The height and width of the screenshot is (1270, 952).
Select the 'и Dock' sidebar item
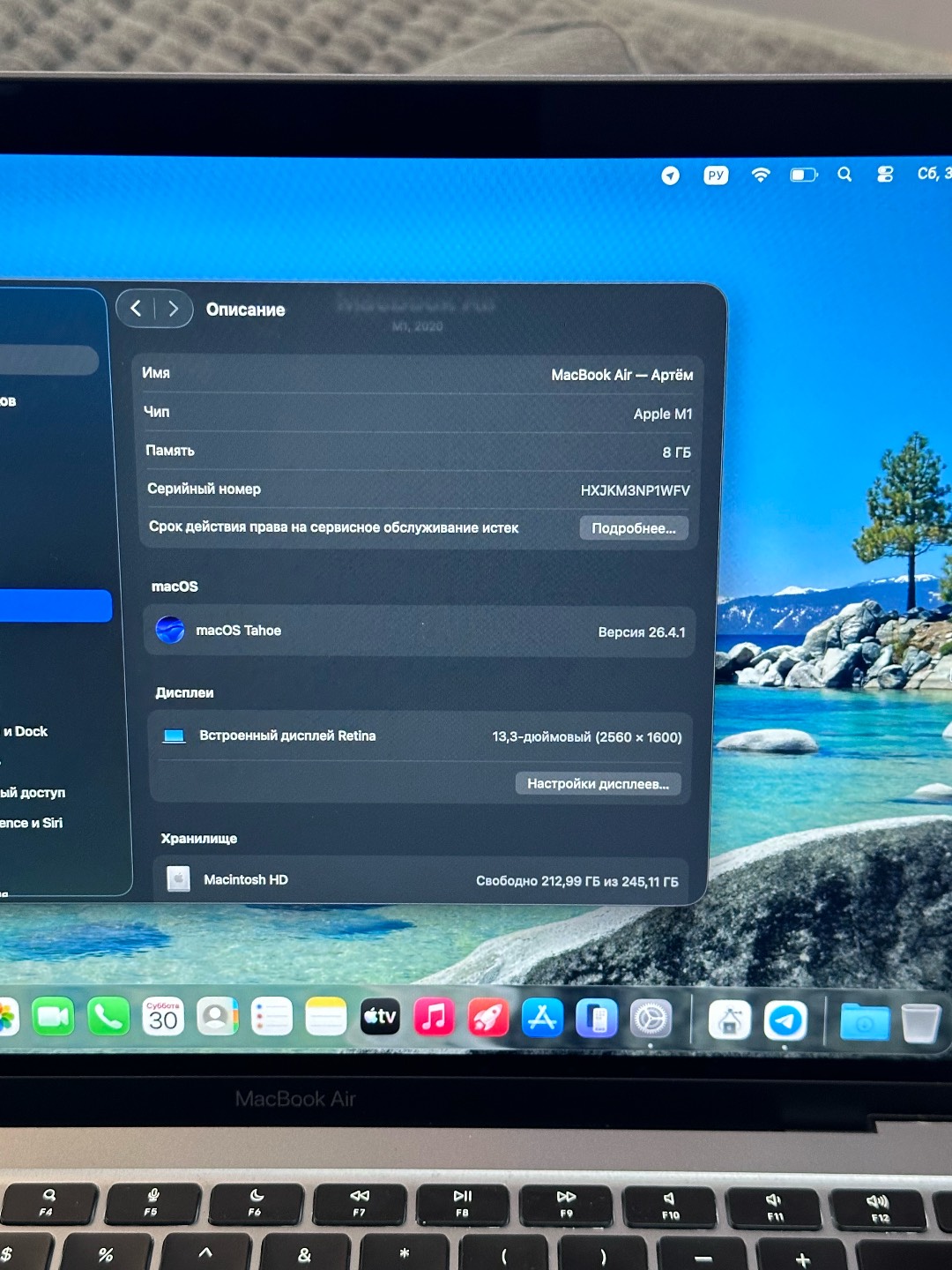click(26, 731)
